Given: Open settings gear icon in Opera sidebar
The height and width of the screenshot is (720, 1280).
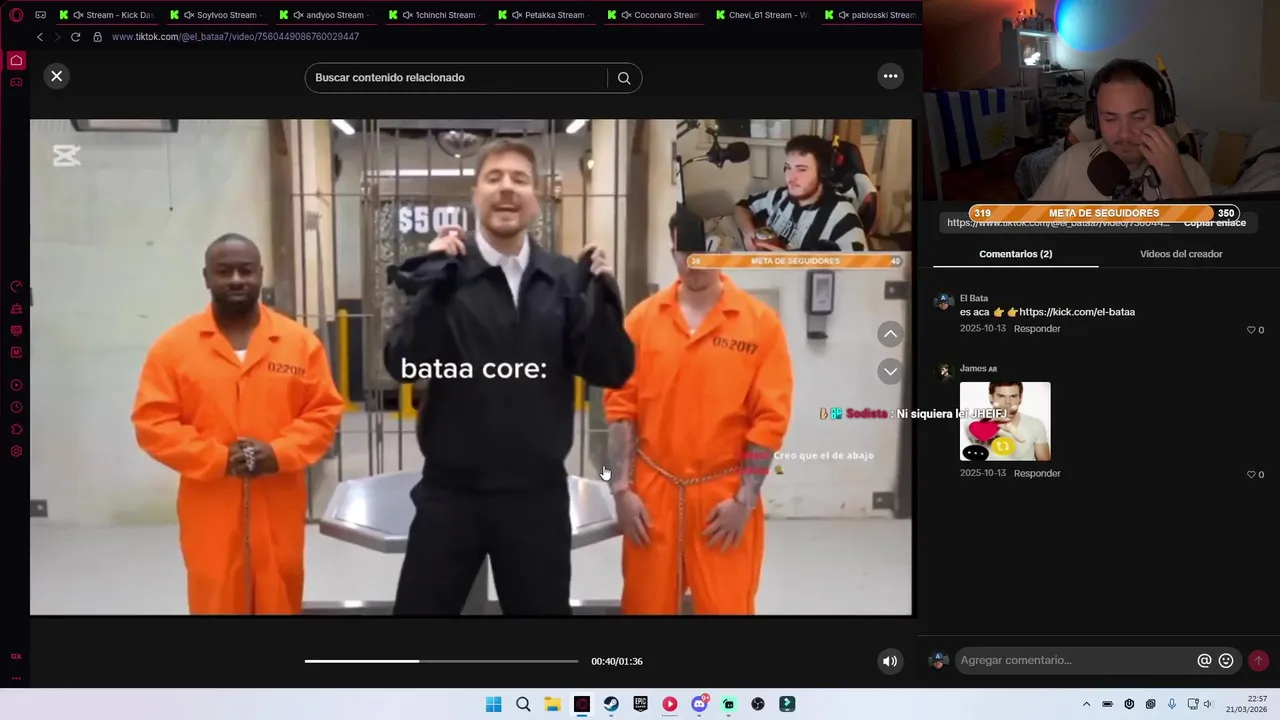Looking at the screenshot, I should (16, 451).
